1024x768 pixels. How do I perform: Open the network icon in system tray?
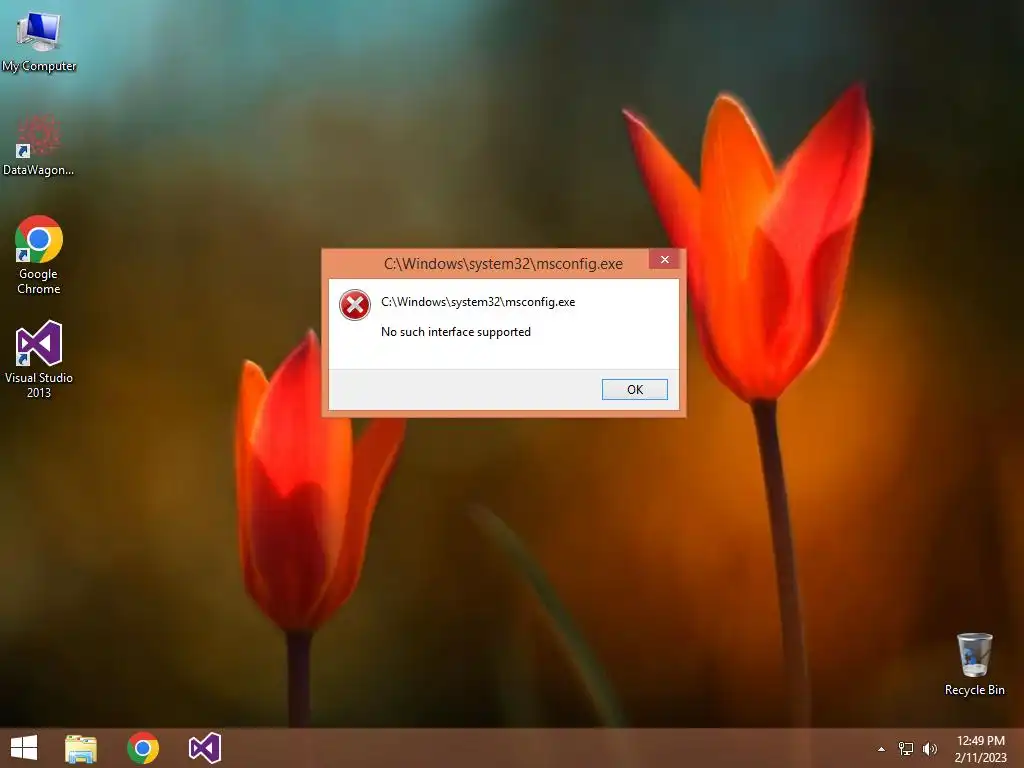click(906, 749)
